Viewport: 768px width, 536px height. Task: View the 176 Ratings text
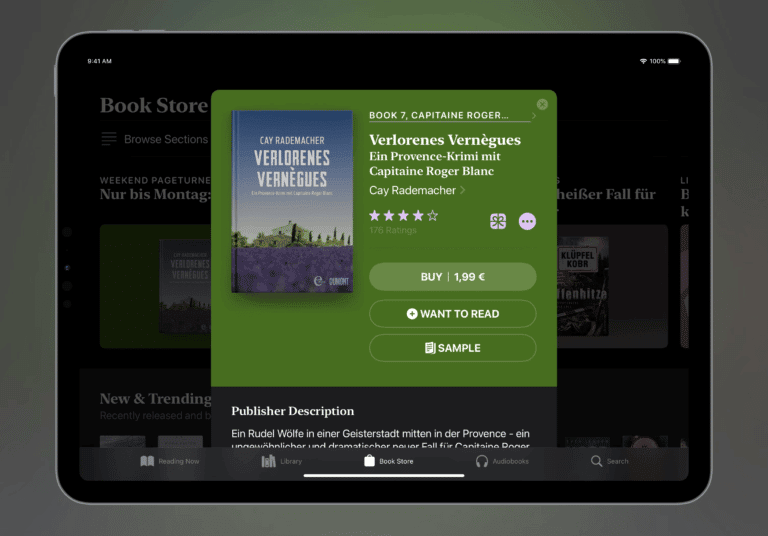pos(393,230)
